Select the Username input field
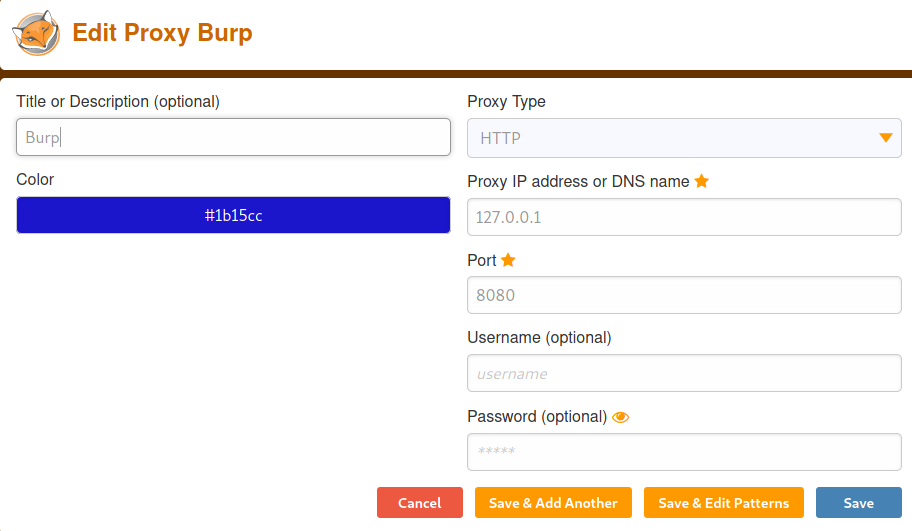This screenshot has height=531, width=912. [x=684, y=373]
